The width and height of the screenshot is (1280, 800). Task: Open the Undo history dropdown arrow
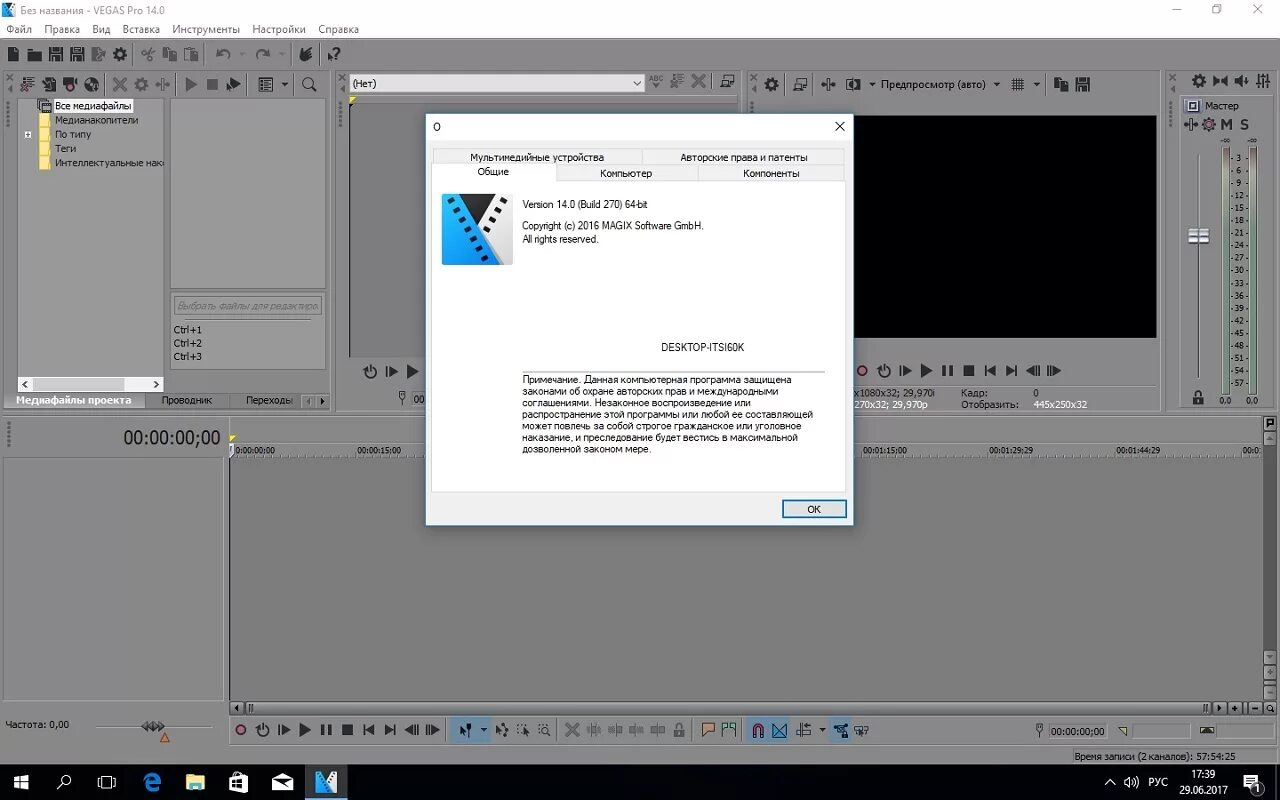pyautogui.click(x=241, y=55)
